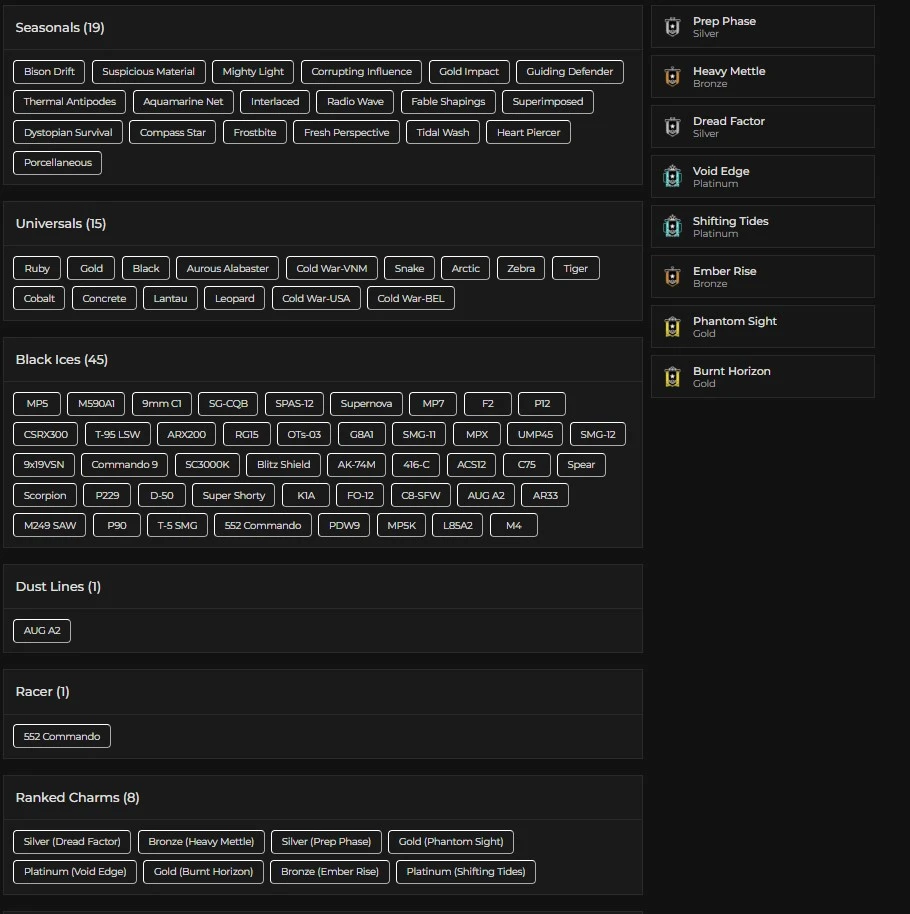910x914 pixels.
Task: Click the Black Ices (45) section header
Action: click(x=61, y=360)
